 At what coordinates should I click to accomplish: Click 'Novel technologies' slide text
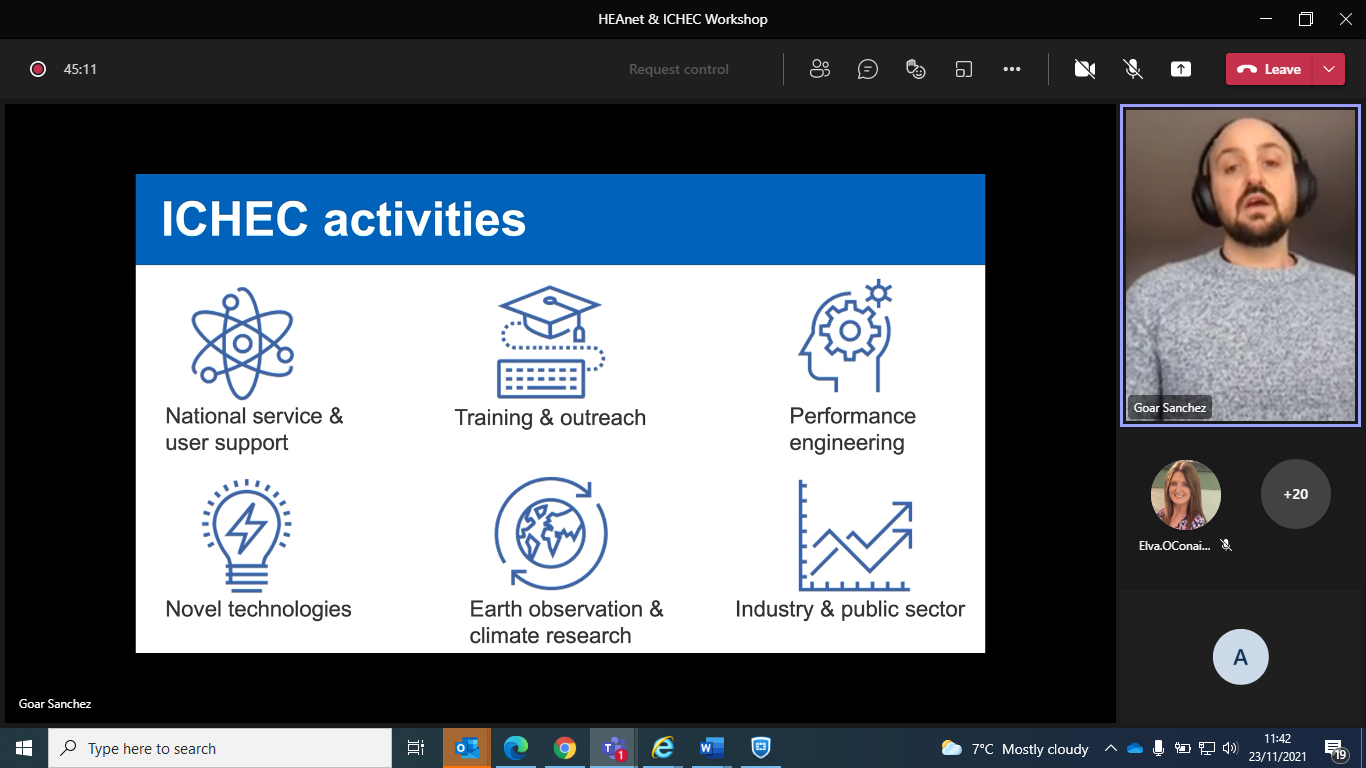click(258, 609)
